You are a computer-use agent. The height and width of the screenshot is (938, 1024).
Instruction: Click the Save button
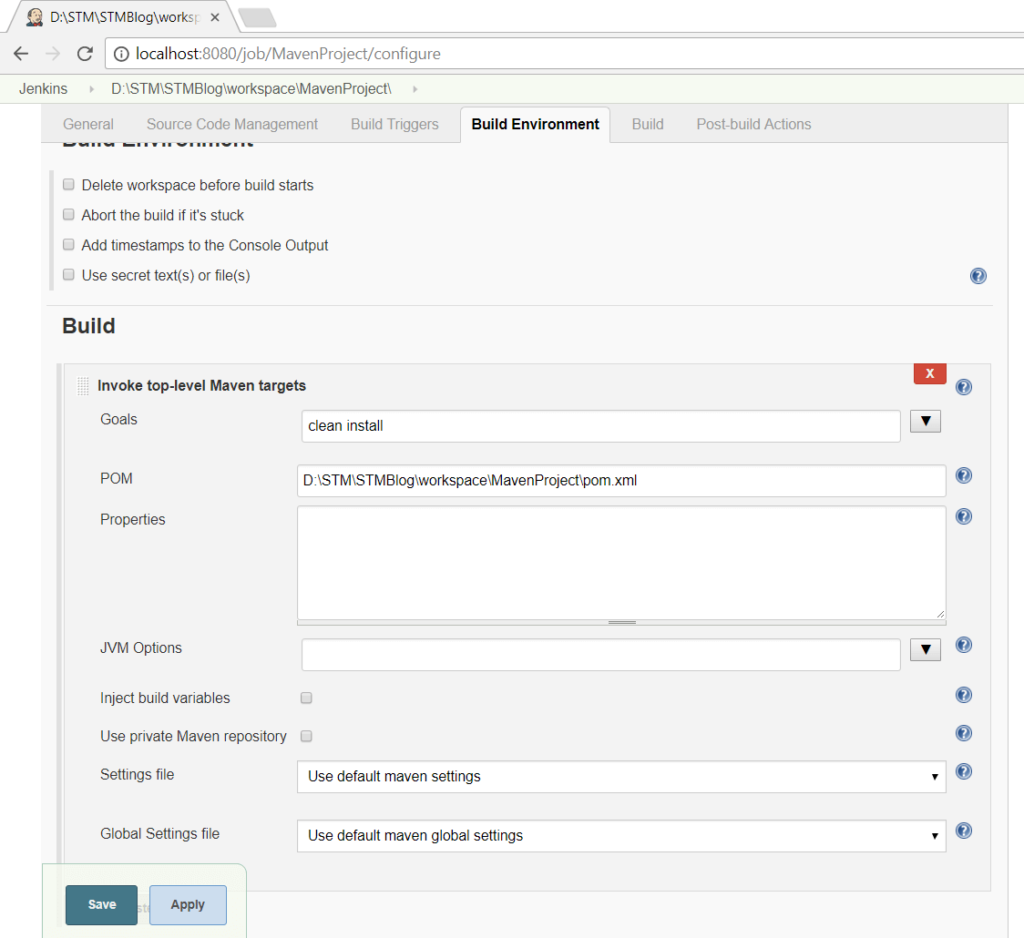101,904
